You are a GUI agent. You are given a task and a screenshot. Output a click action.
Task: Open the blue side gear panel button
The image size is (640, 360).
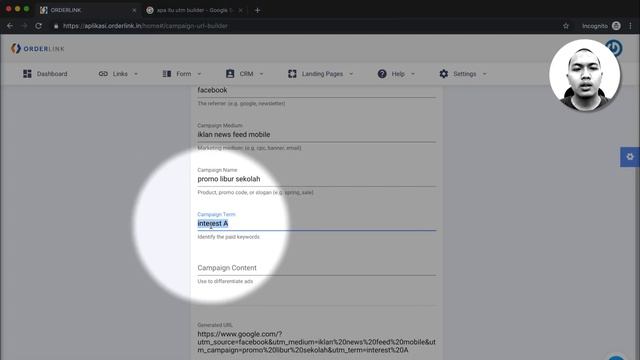pyautogui.click(x=630, y=157)
